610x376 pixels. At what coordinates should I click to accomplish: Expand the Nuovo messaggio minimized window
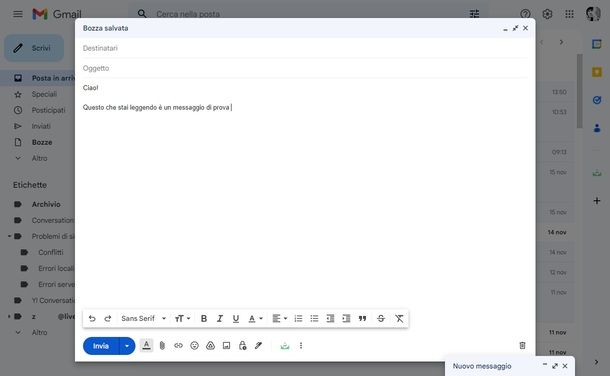[x=555, y=366]
